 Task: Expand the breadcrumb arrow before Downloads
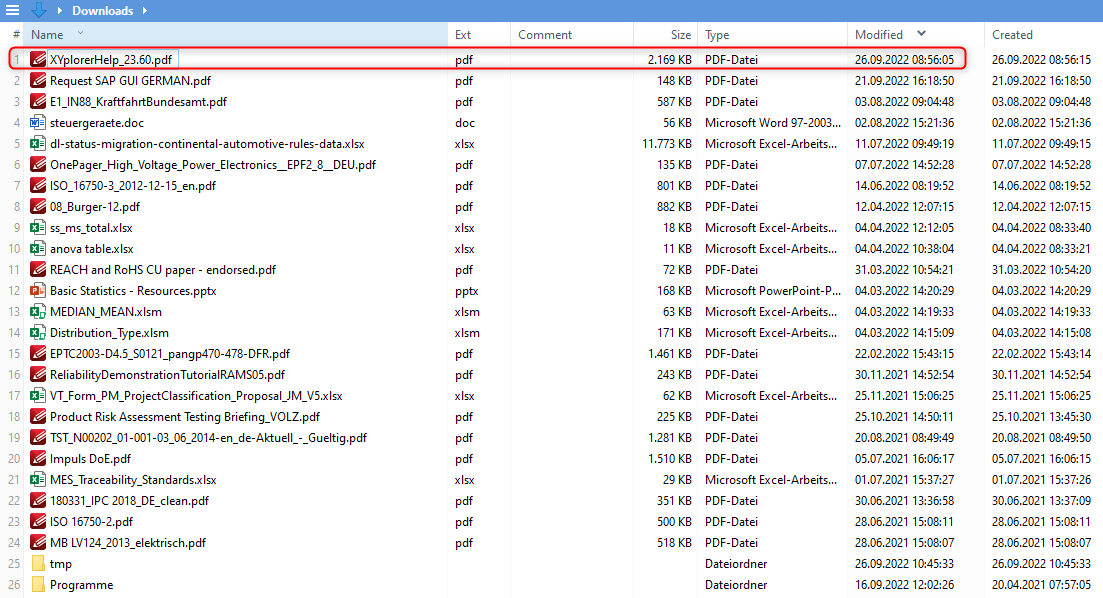coord(60,11)
